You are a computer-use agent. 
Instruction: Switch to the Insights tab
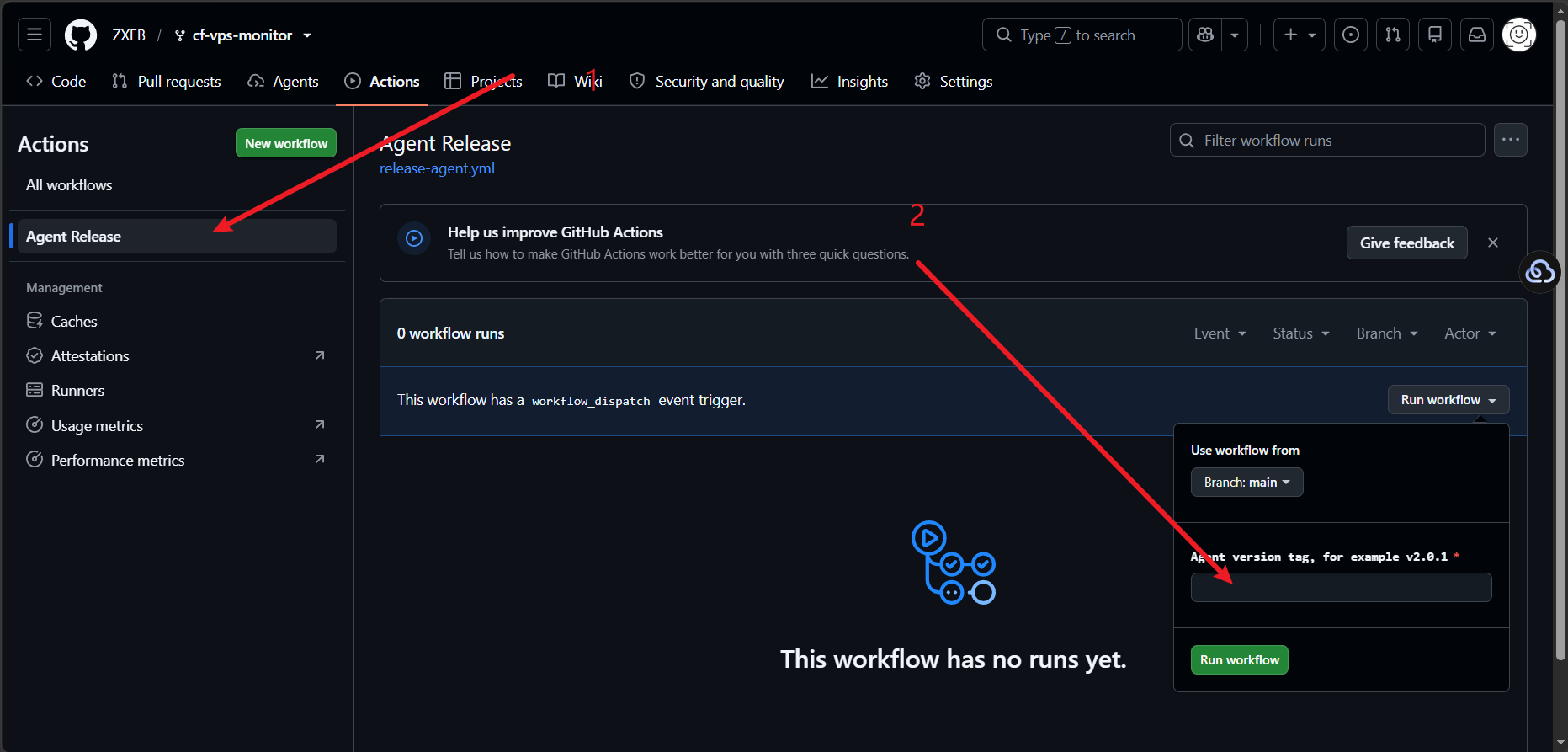click(850, 81)
